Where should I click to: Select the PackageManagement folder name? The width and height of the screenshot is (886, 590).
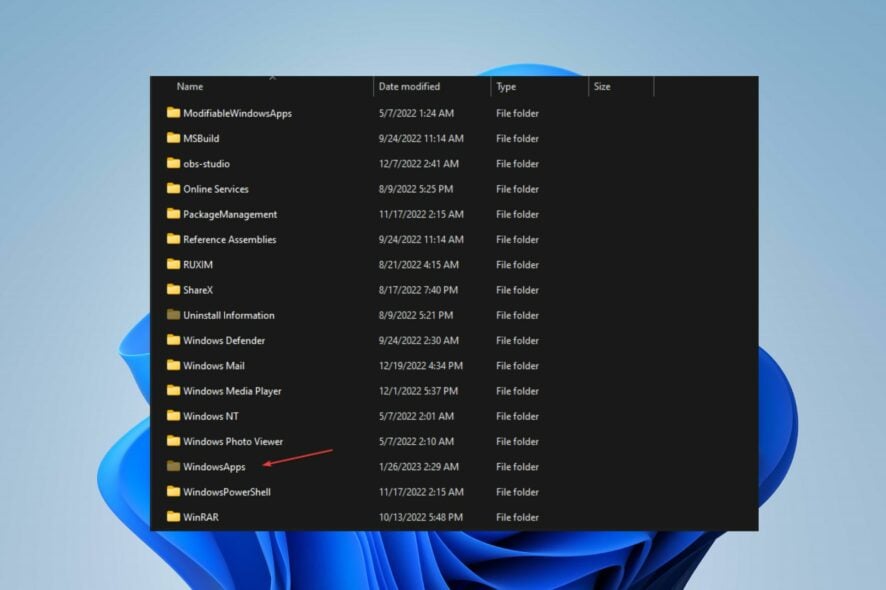click(230, 214)
